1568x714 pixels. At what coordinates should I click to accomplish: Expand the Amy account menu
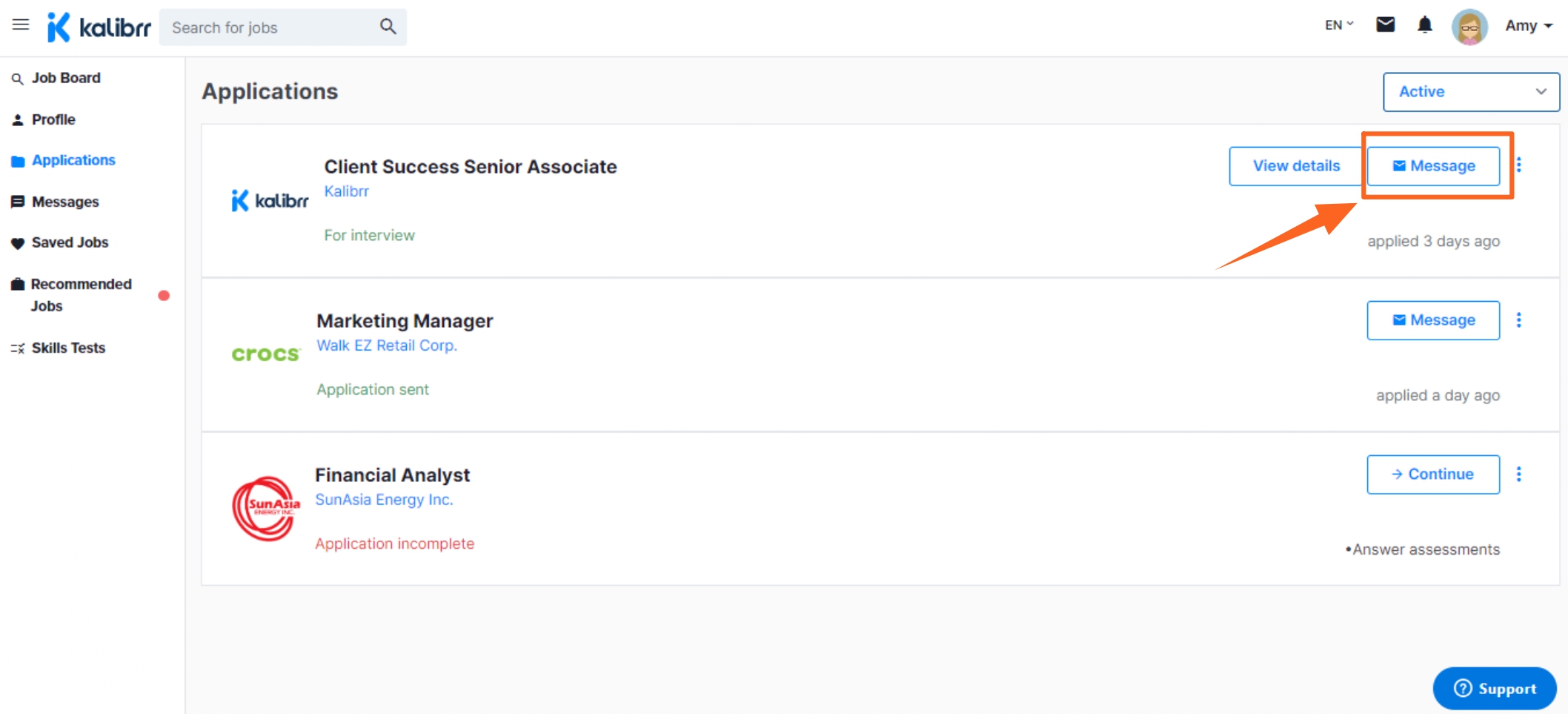click(1528, 25)
